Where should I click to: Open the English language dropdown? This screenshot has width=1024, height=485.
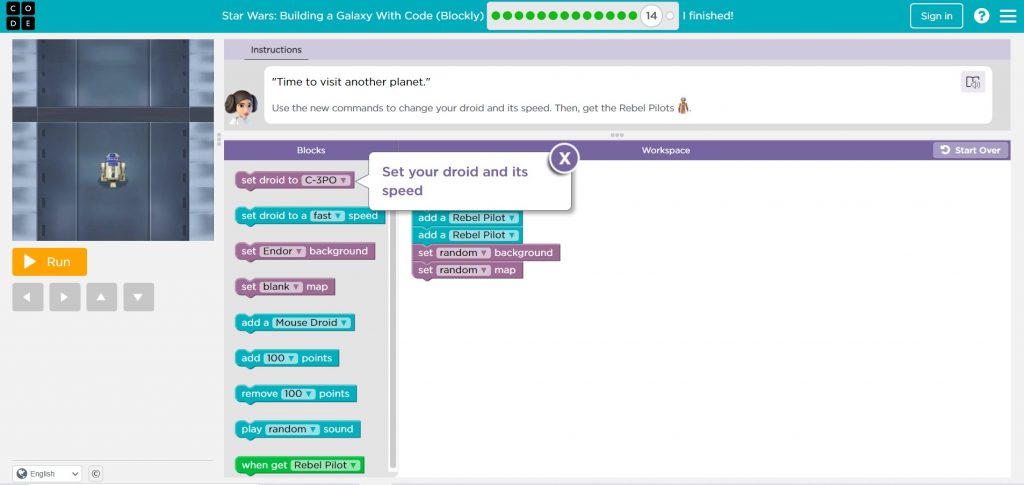(47, 474)
